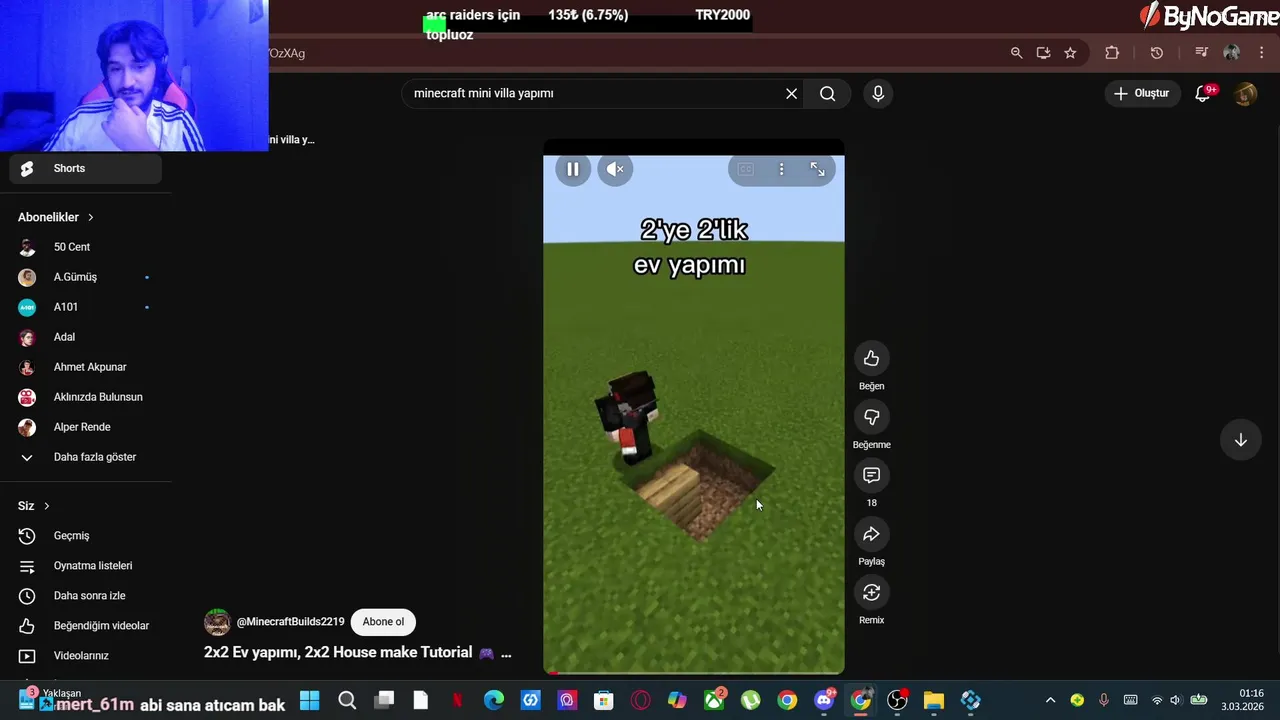Image resolution: width=1280 pixels, height=720 pixels.
Task: Dislike the short with the Beğenme button
Action: coord(871,417)
